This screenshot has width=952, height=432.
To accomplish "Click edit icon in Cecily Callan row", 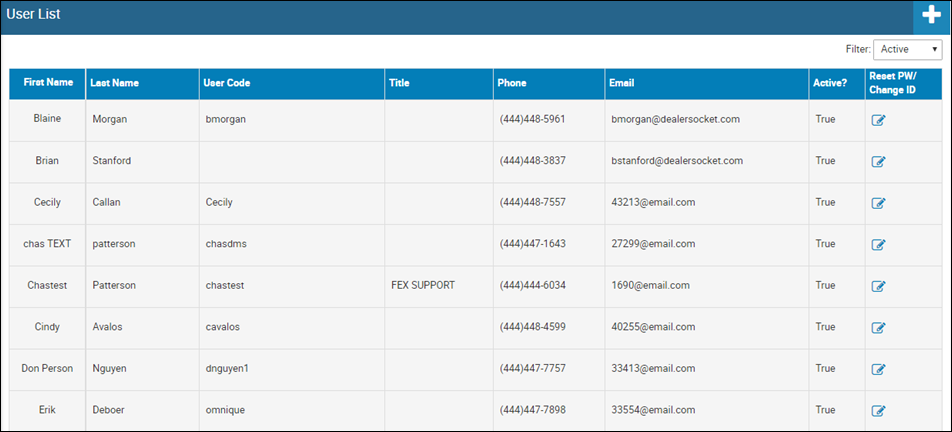I will click(879, 203).
